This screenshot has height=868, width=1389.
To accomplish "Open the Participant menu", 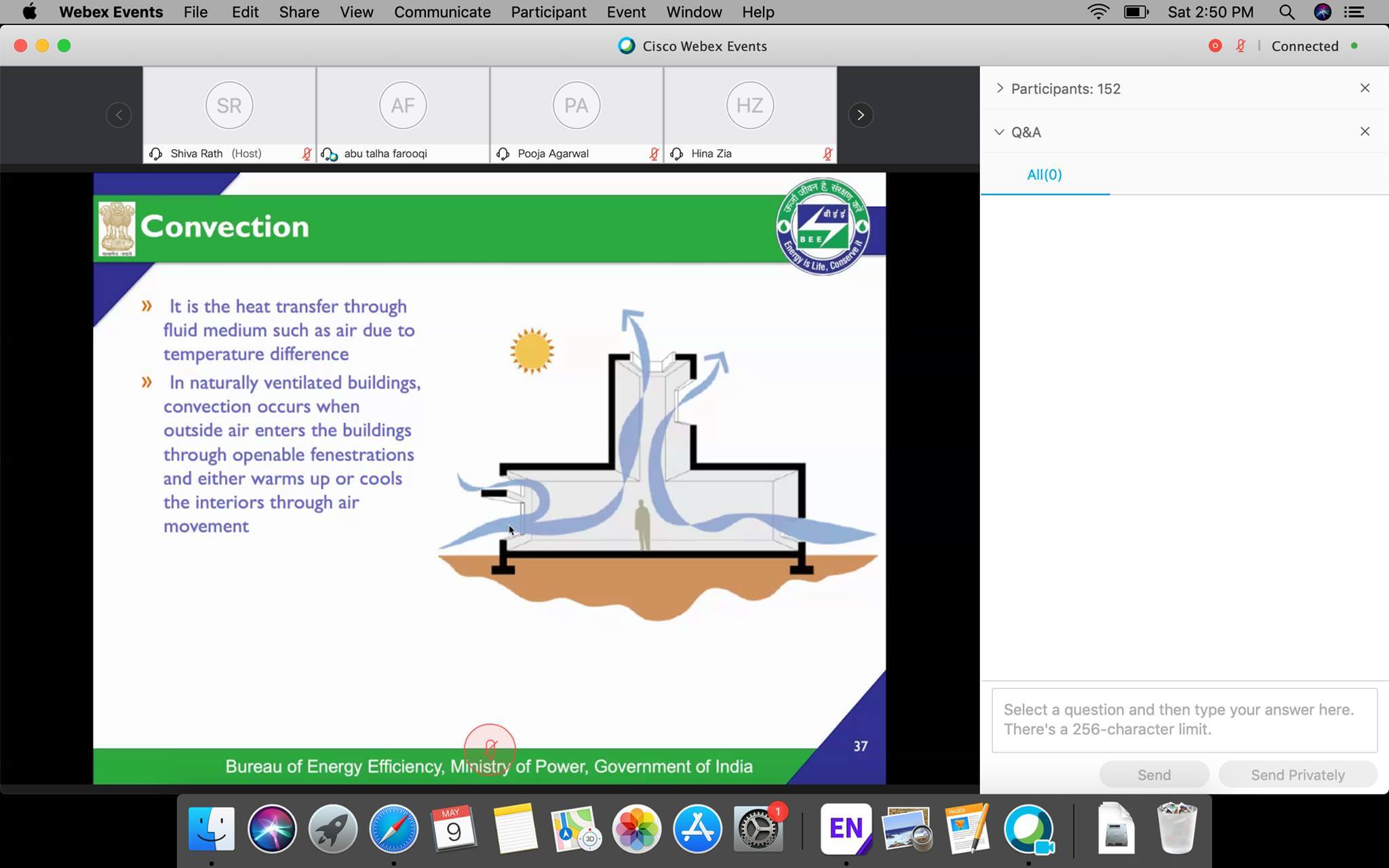I will (x=548, y=12).
